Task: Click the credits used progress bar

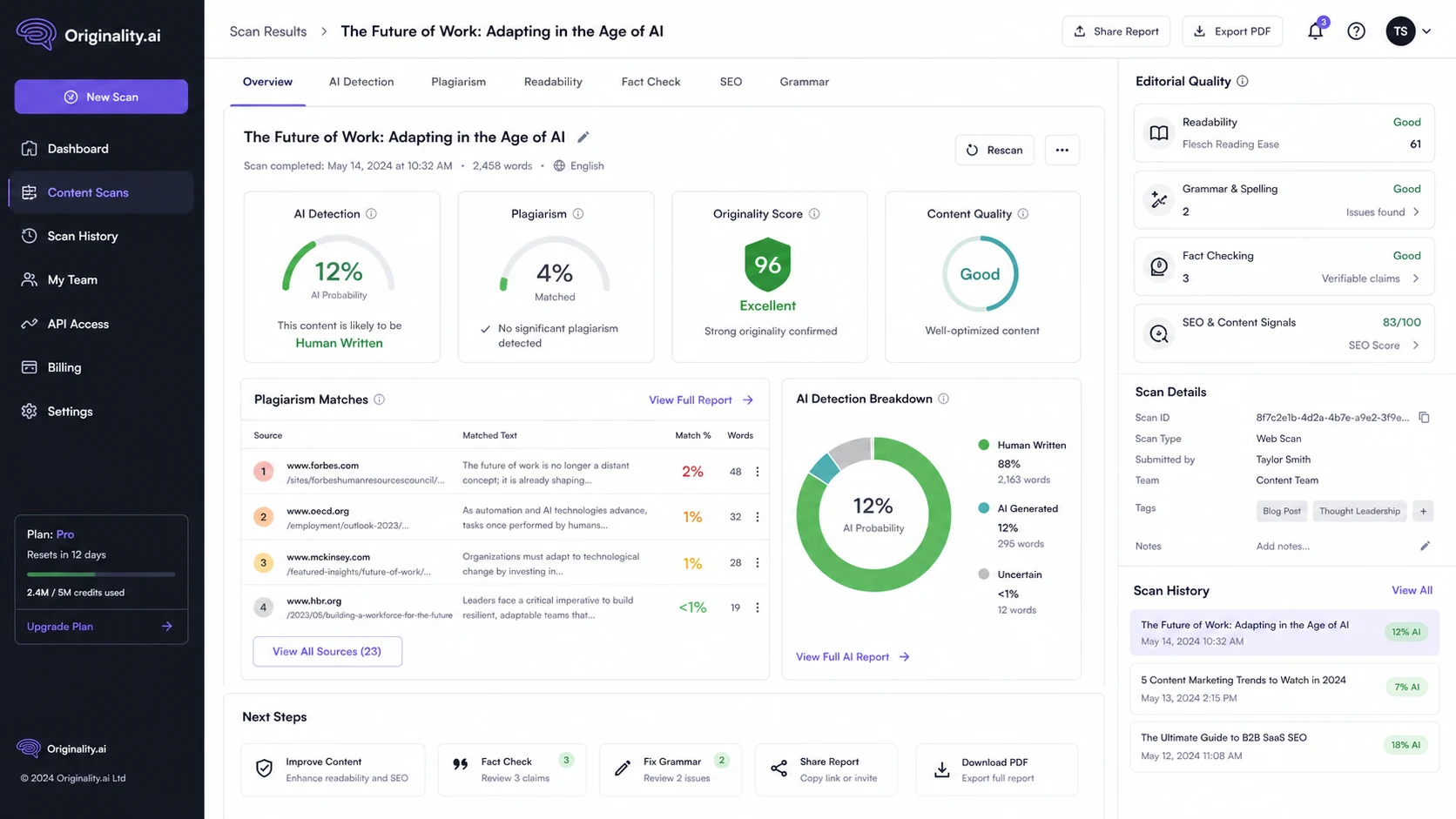Action: pos(101,574)
